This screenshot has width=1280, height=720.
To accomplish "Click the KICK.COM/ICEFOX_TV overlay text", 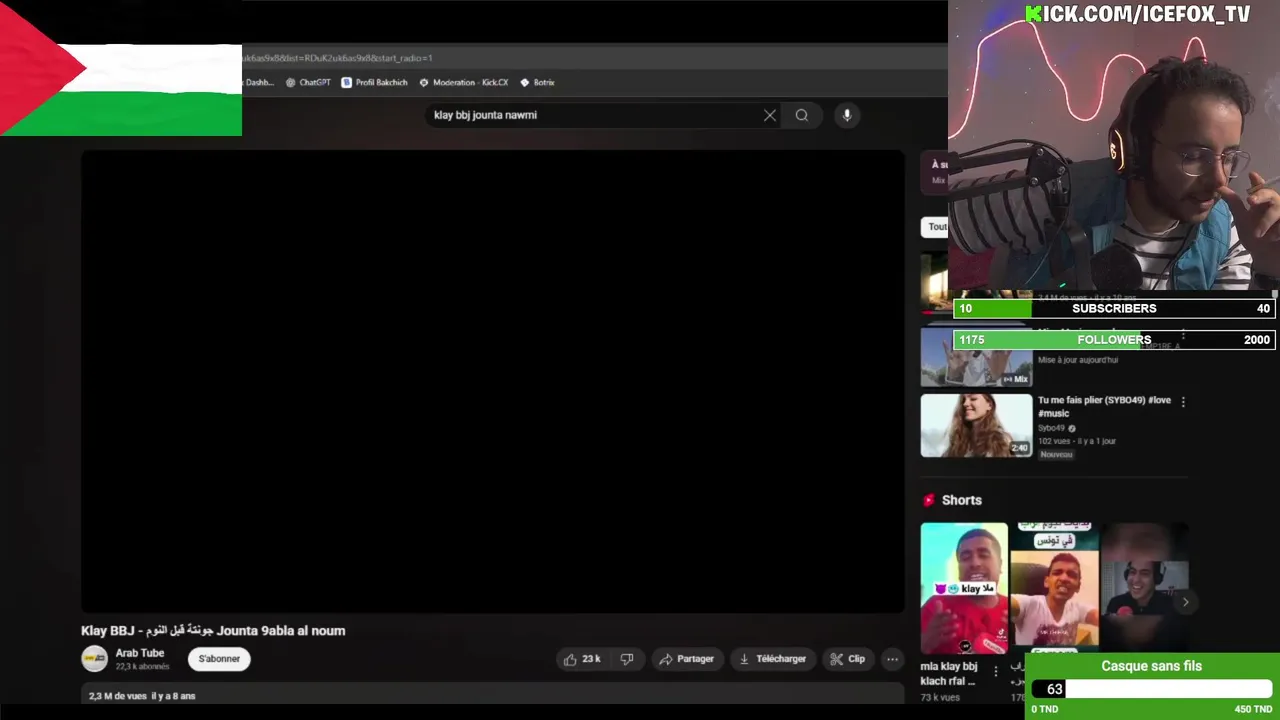I will point(1138,14).
